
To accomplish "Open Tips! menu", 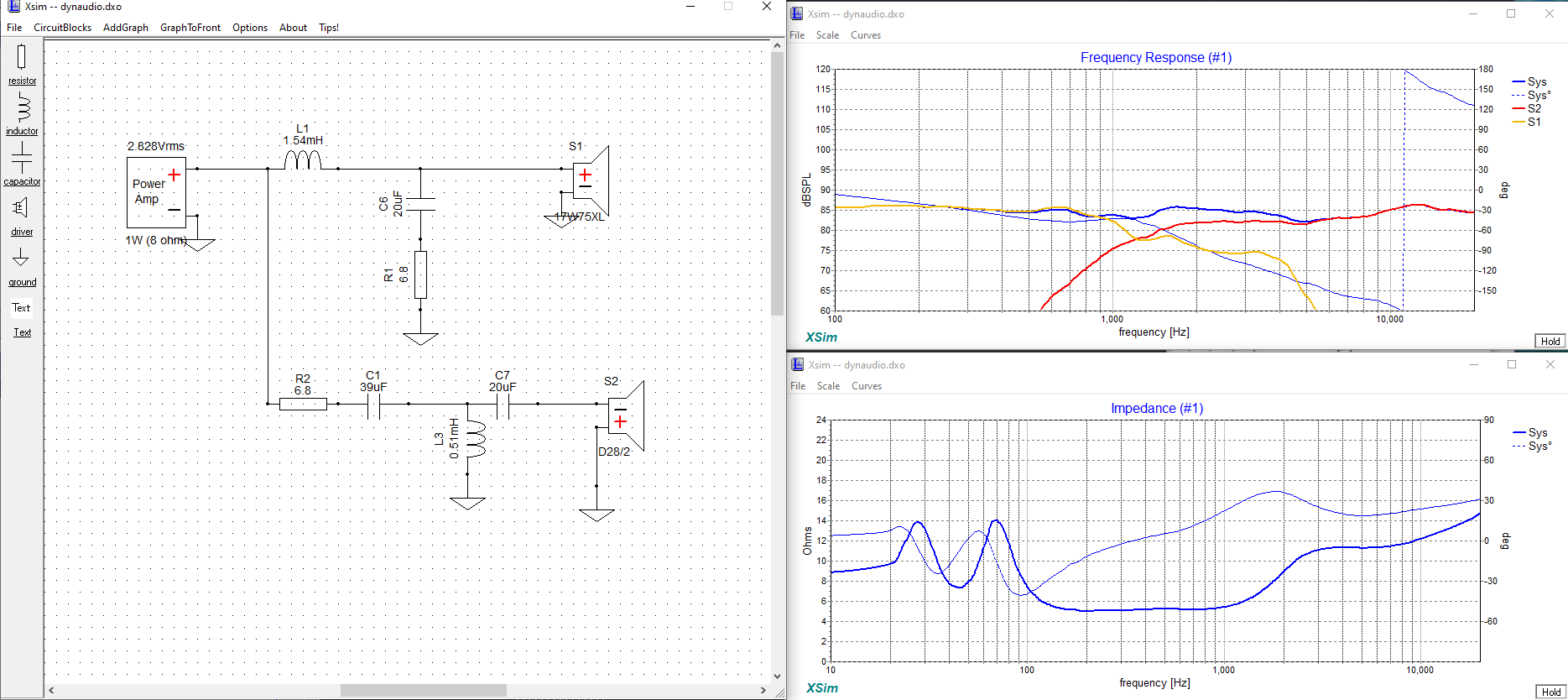I will [329, 28].
